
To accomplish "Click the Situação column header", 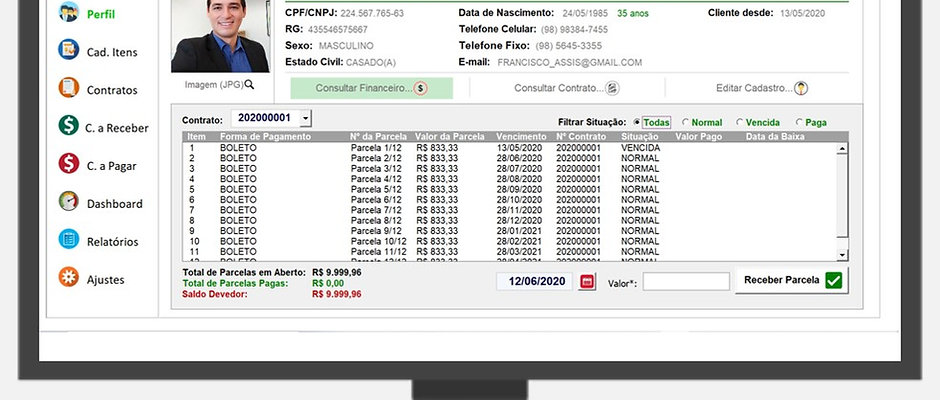I will pyautogui.click(x=641, y=137).
